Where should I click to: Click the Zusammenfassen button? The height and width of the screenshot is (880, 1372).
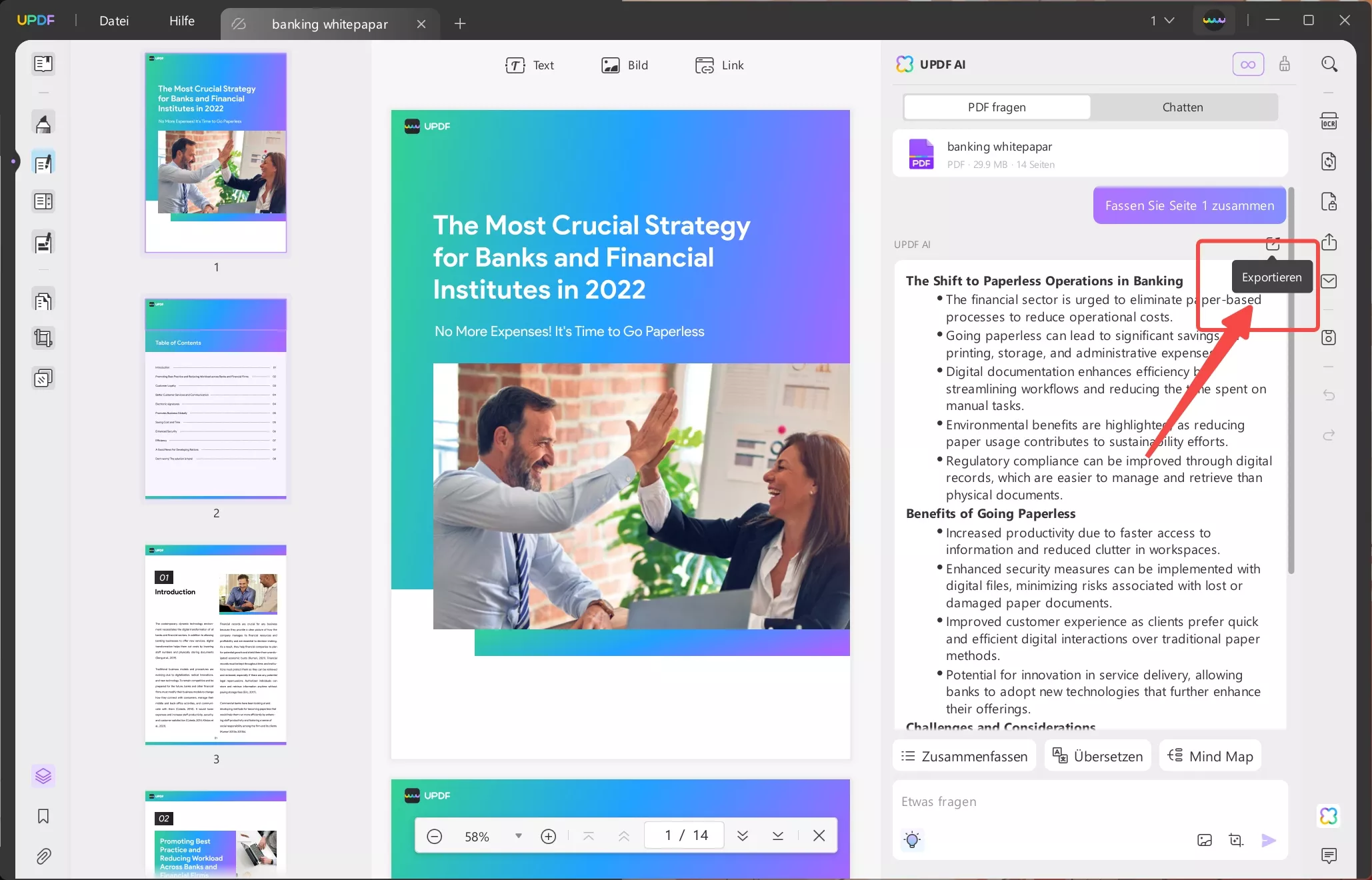click(964, 756)
